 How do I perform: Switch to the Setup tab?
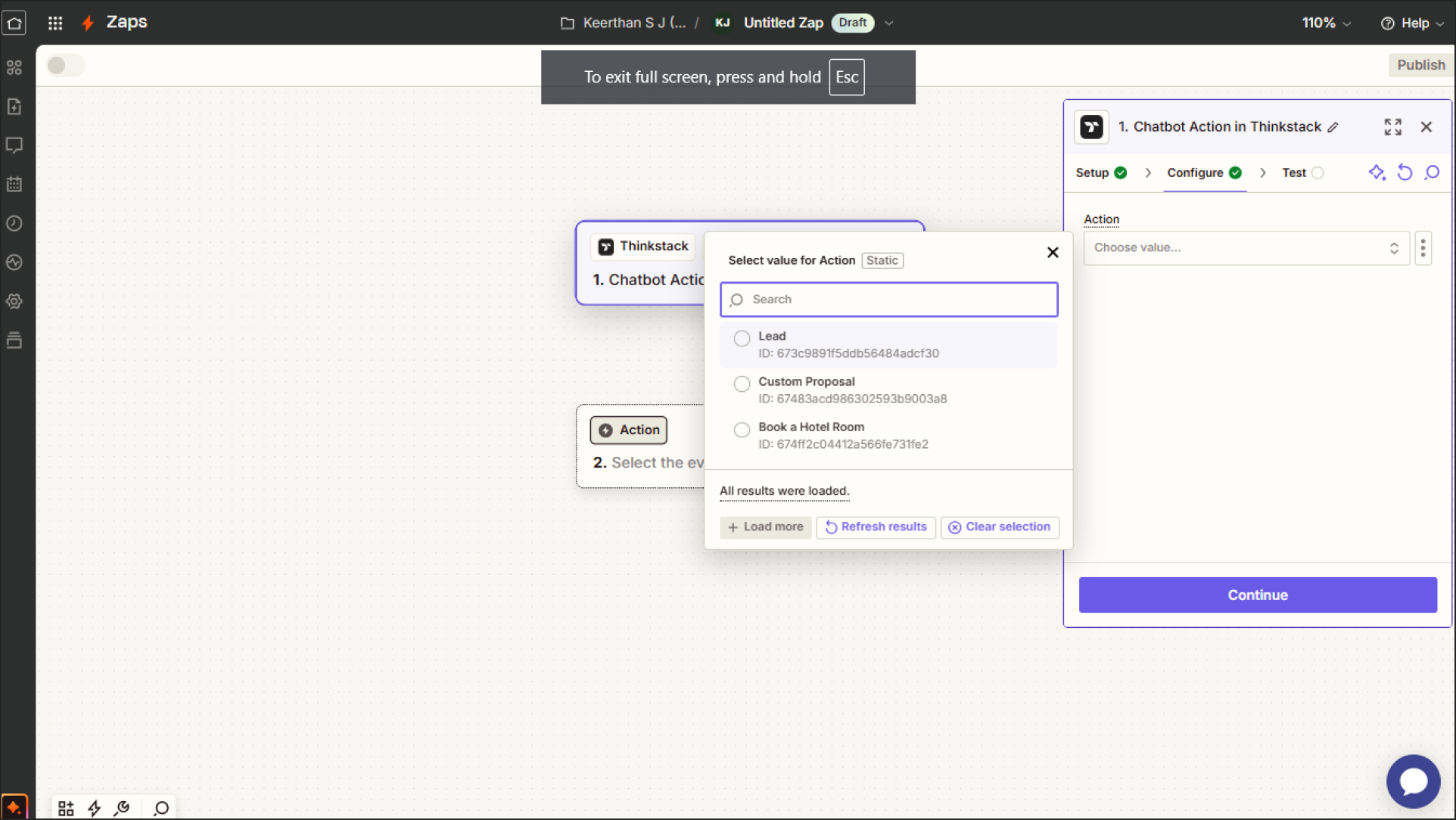coord(1101,172)
